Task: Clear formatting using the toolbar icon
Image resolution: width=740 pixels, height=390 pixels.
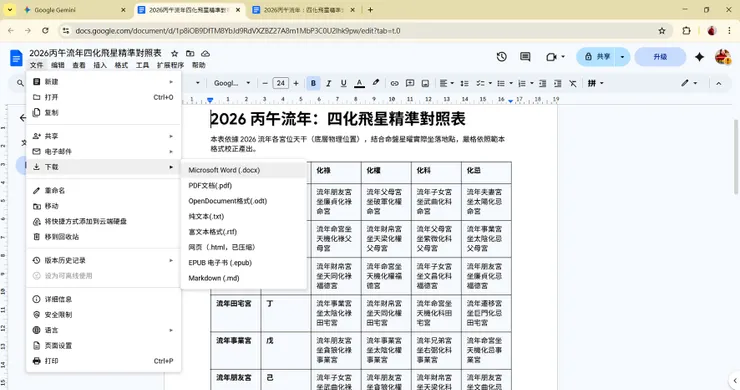Action: [x=572, y=83]
